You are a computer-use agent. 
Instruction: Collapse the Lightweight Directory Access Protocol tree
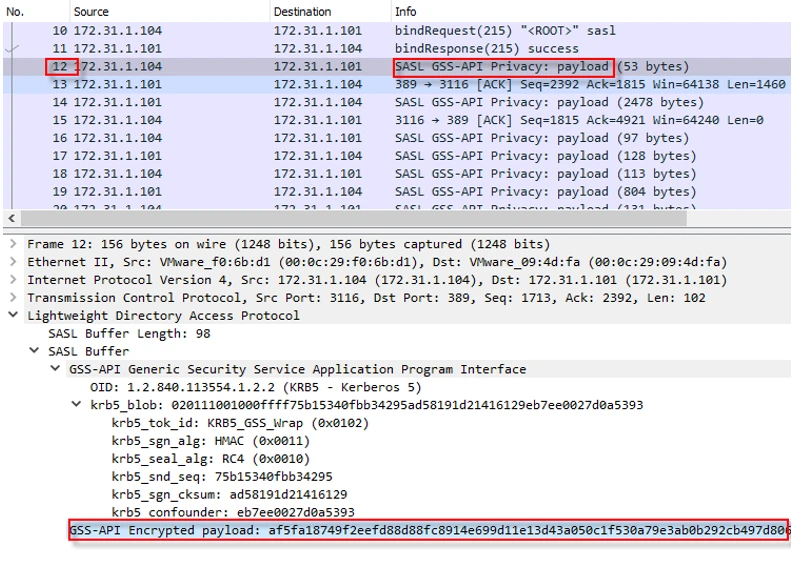pyautogui.click(x=12, y=316)
